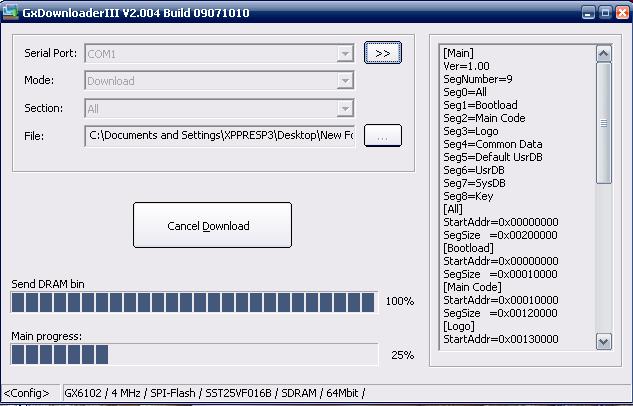Click the 100% DRAM progress label
Screen dimensions: 633x406
pyautogui.click(x=400, y=301)
